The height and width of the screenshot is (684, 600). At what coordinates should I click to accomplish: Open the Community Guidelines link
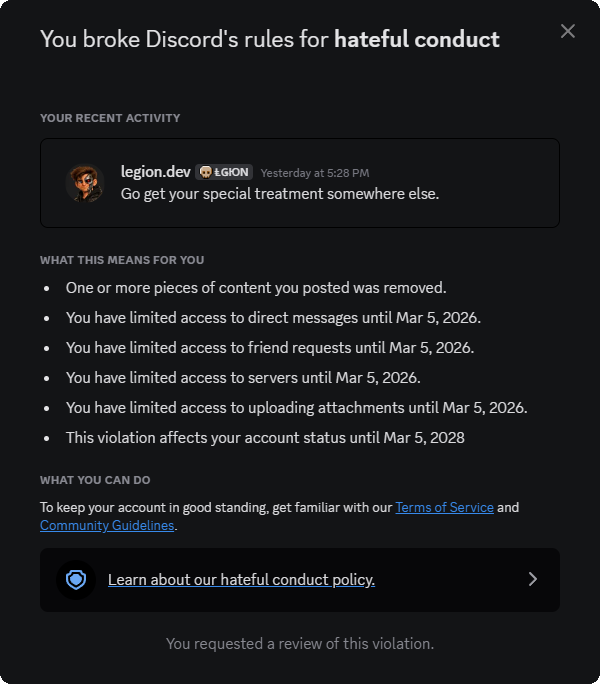(x=107, y=525)
